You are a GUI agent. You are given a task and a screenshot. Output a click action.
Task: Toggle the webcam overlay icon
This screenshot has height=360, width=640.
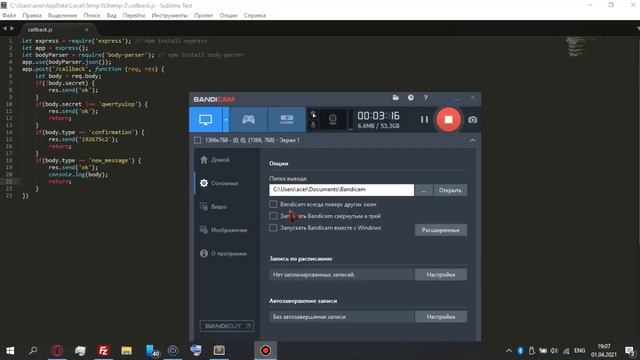(333, 120)
